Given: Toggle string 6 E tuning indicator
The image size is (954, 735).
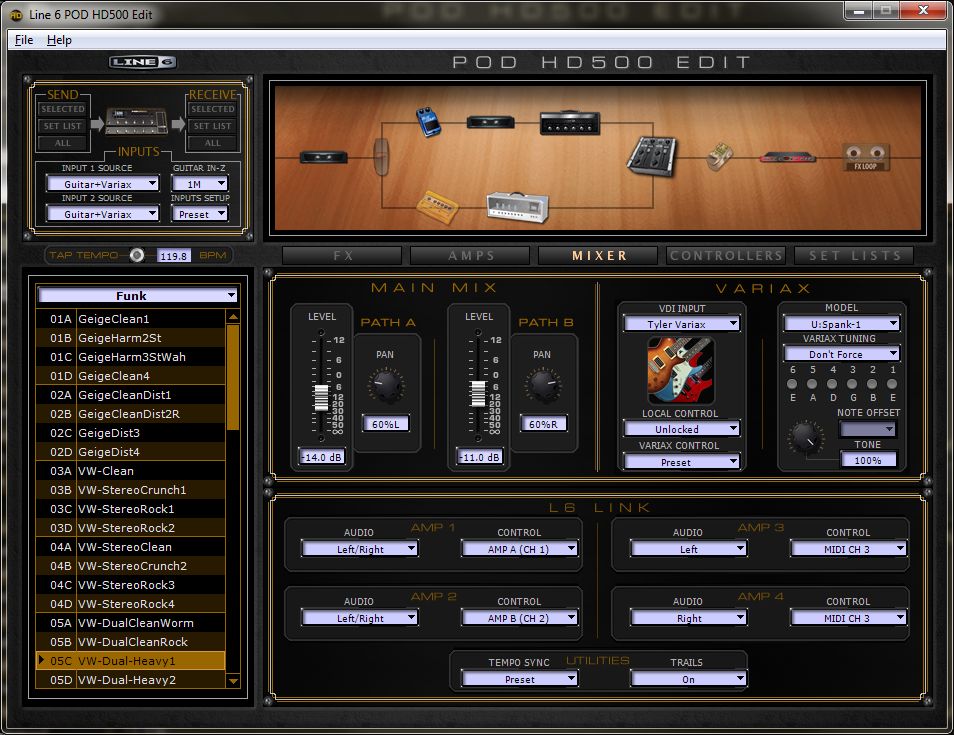Looking at the screenshot, I should pos(792,384).
